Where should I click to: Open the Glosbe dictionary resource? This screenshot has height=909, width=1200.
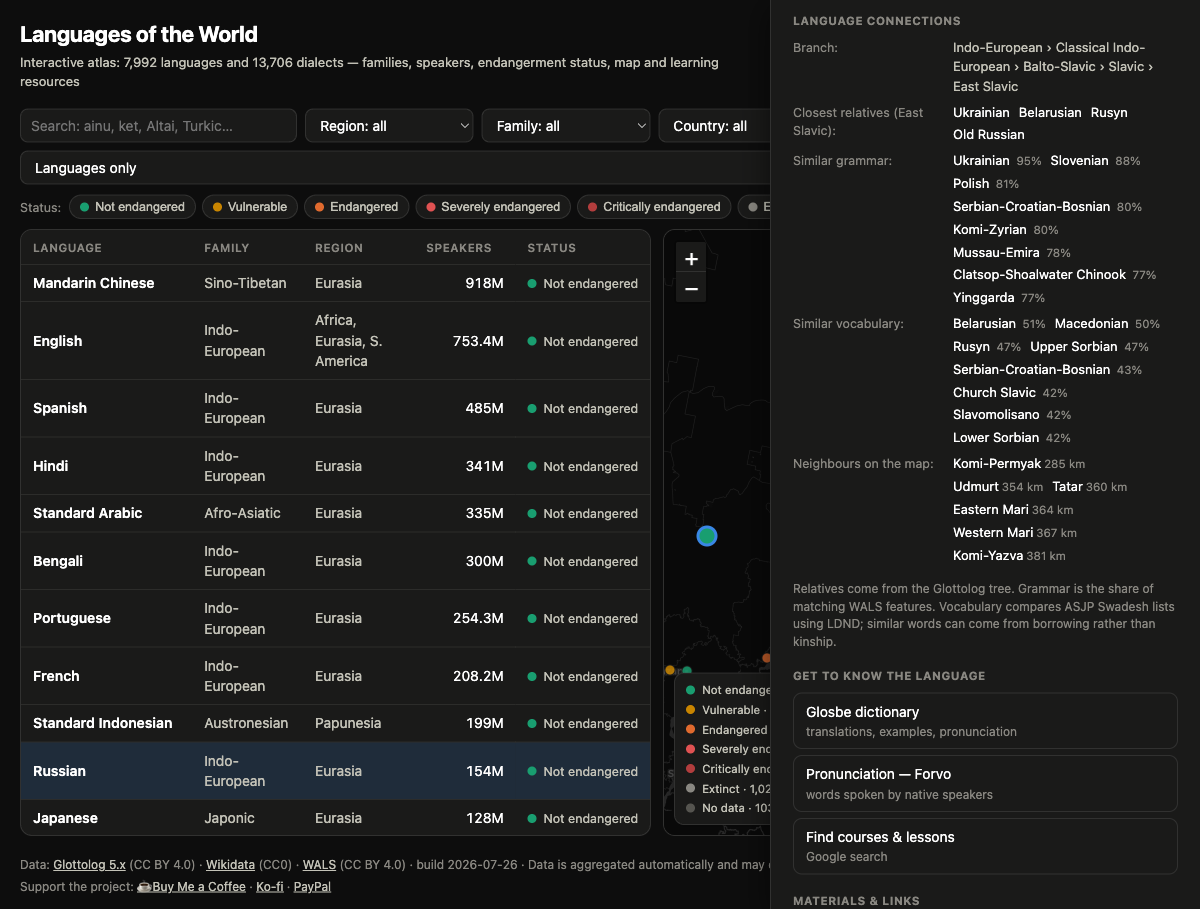pos(985,721)
